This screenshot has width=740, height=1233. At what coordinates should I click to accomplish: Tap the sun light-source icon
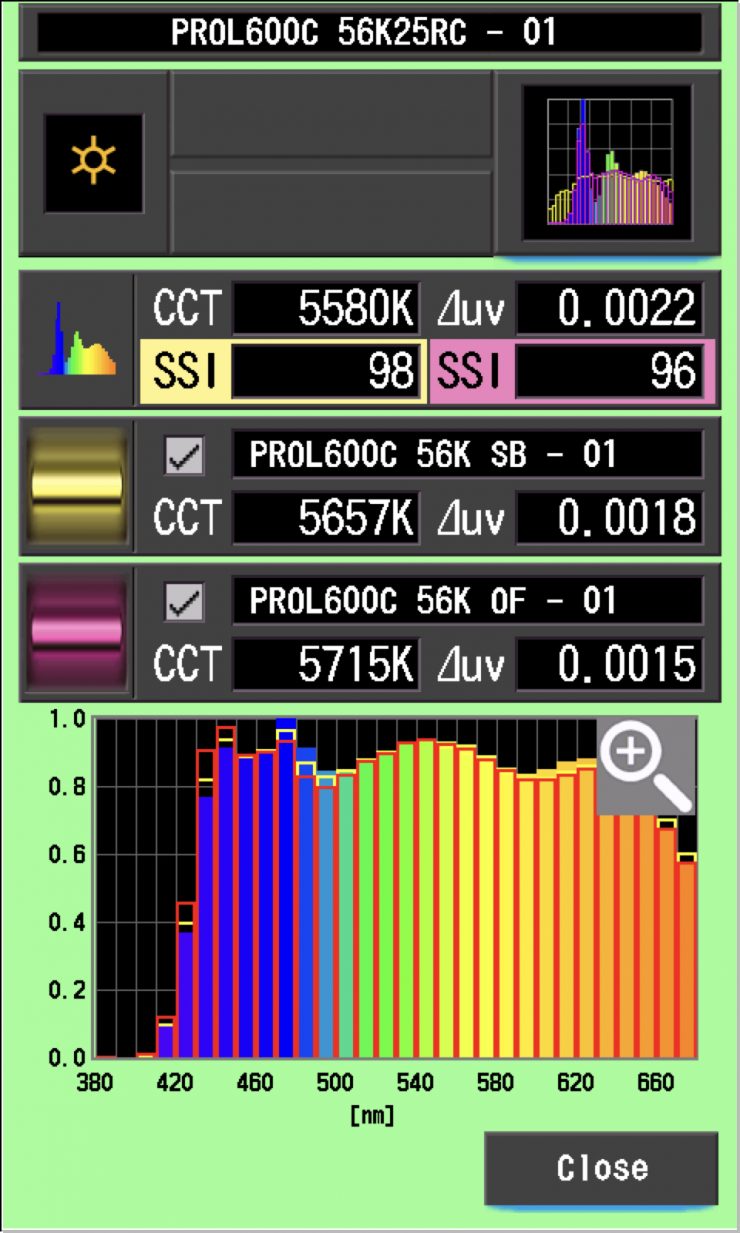click(93, 162)
